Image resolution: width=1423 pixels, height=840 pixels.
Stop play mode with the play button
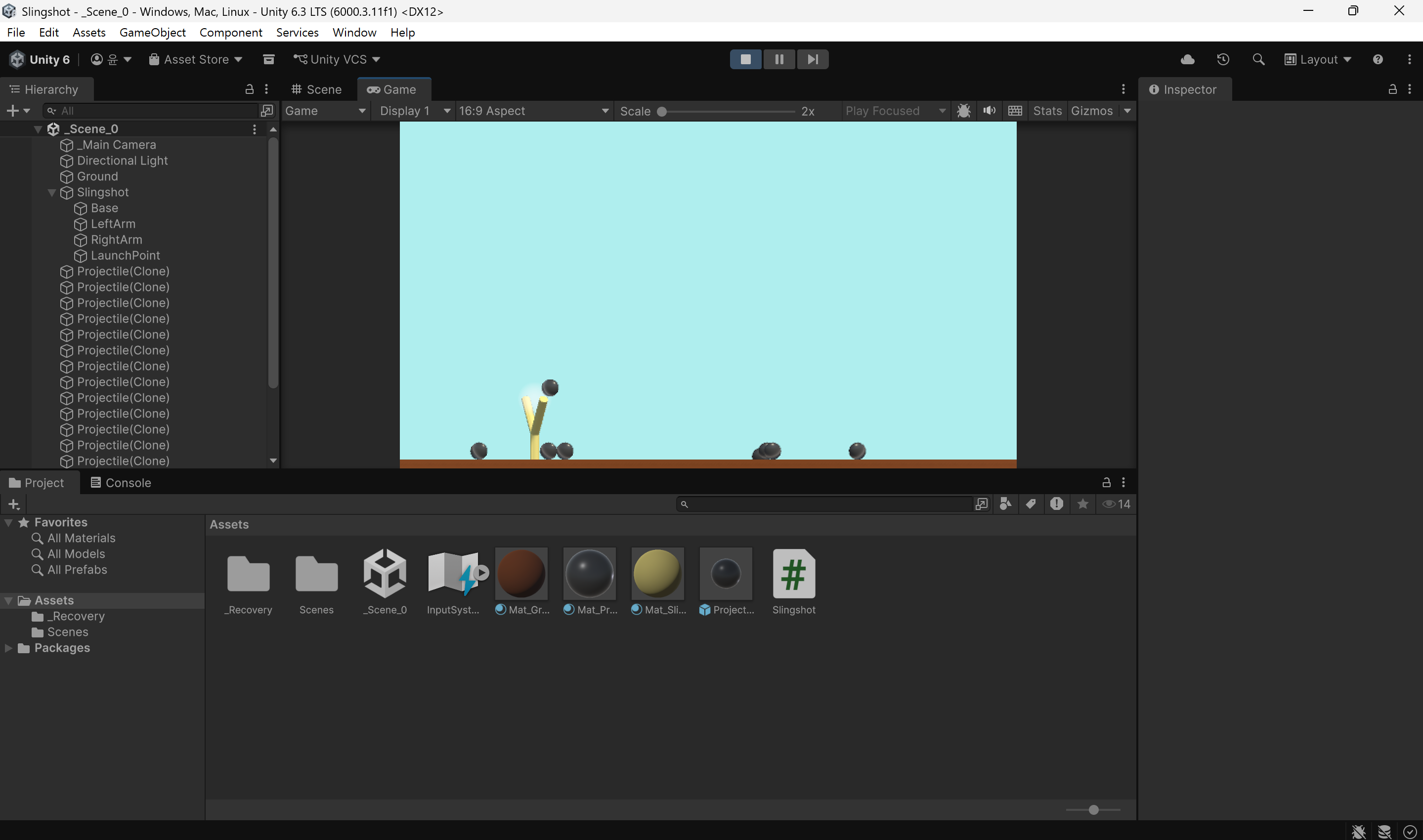point(745,59)
